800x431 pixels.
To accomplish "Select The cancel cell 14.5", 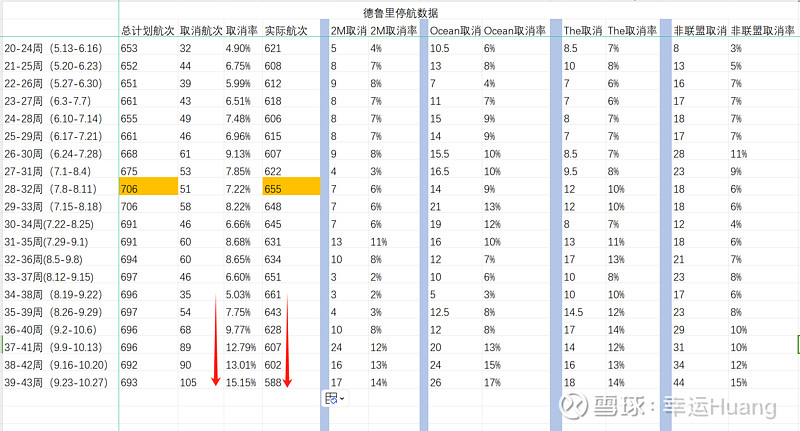I will (573, 312).
